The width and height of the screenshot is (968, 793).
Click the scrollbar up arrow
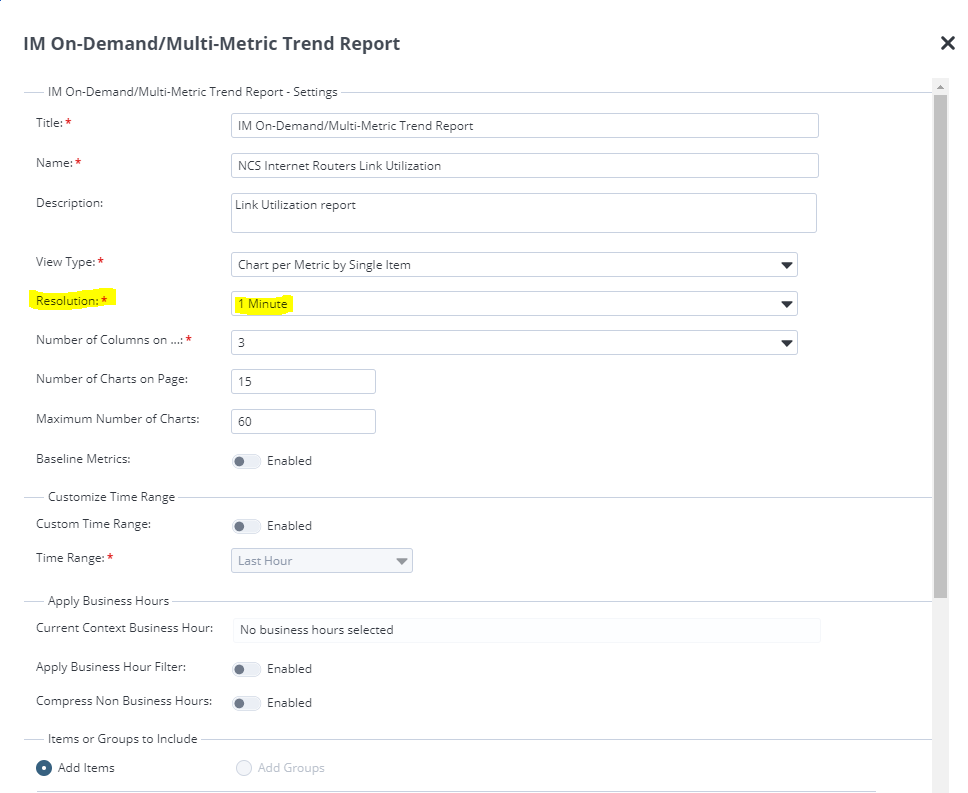(940, 88)
